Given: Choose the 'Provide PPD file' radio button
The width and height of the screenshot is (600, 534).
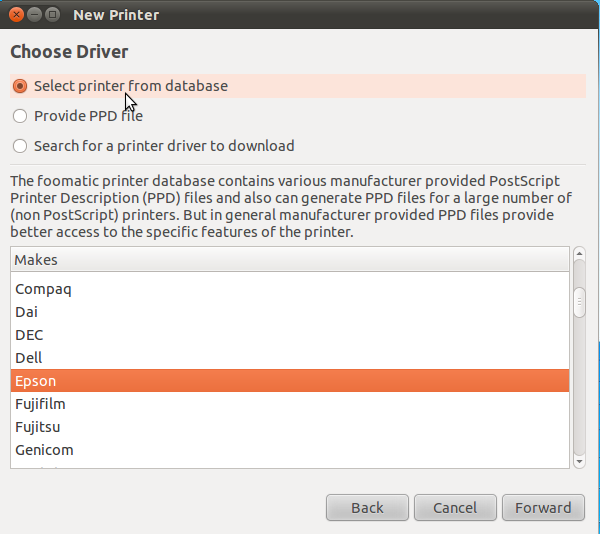Looking at the screenshot, I should tap(20, 116).
